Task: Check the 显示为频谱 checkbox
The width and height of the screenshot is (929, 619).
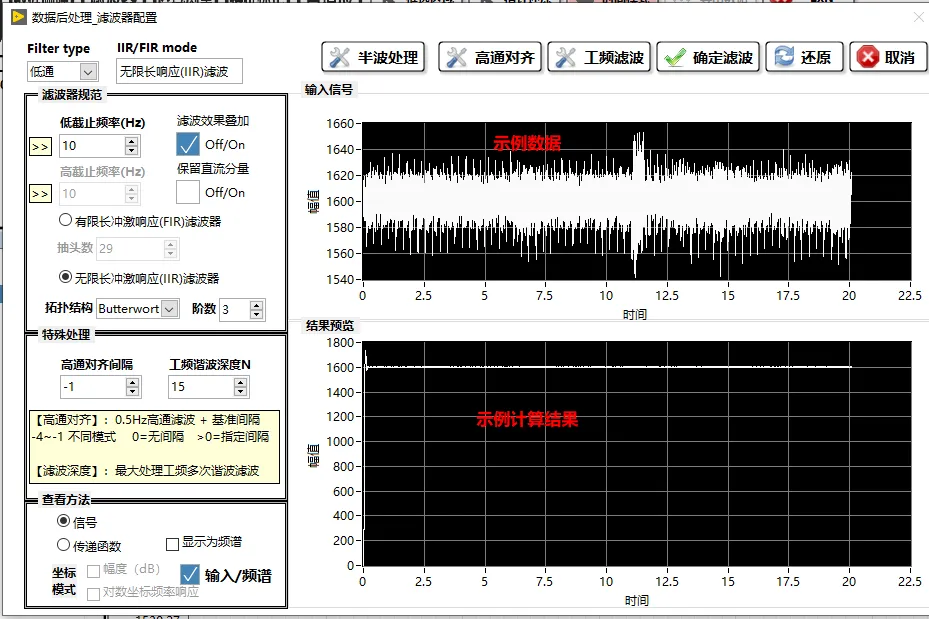Action: click(172, 544)
